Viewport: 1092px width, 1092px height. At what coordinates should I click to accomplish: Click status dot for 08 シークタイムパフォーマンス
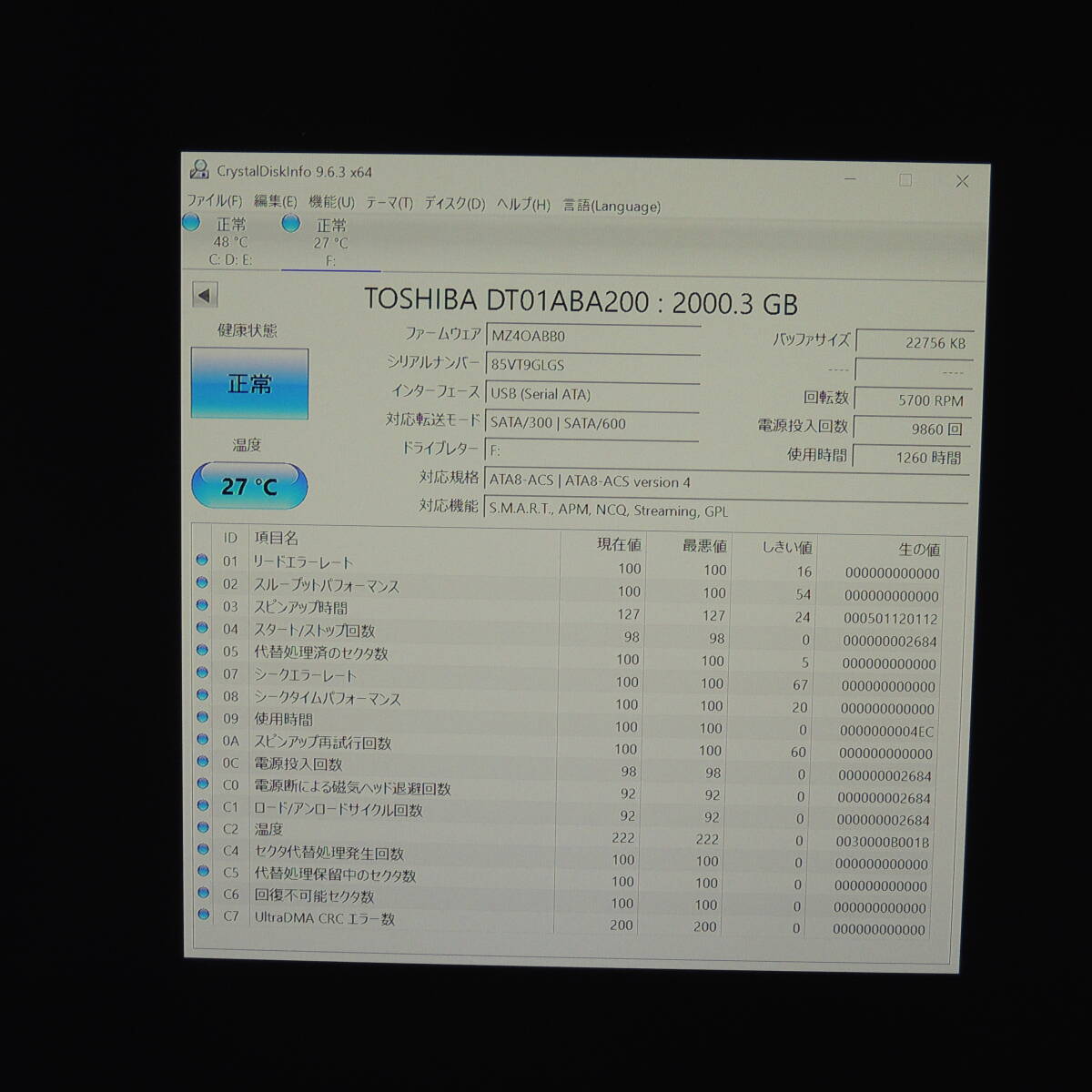pyautogui.click(x=202, y=694)
